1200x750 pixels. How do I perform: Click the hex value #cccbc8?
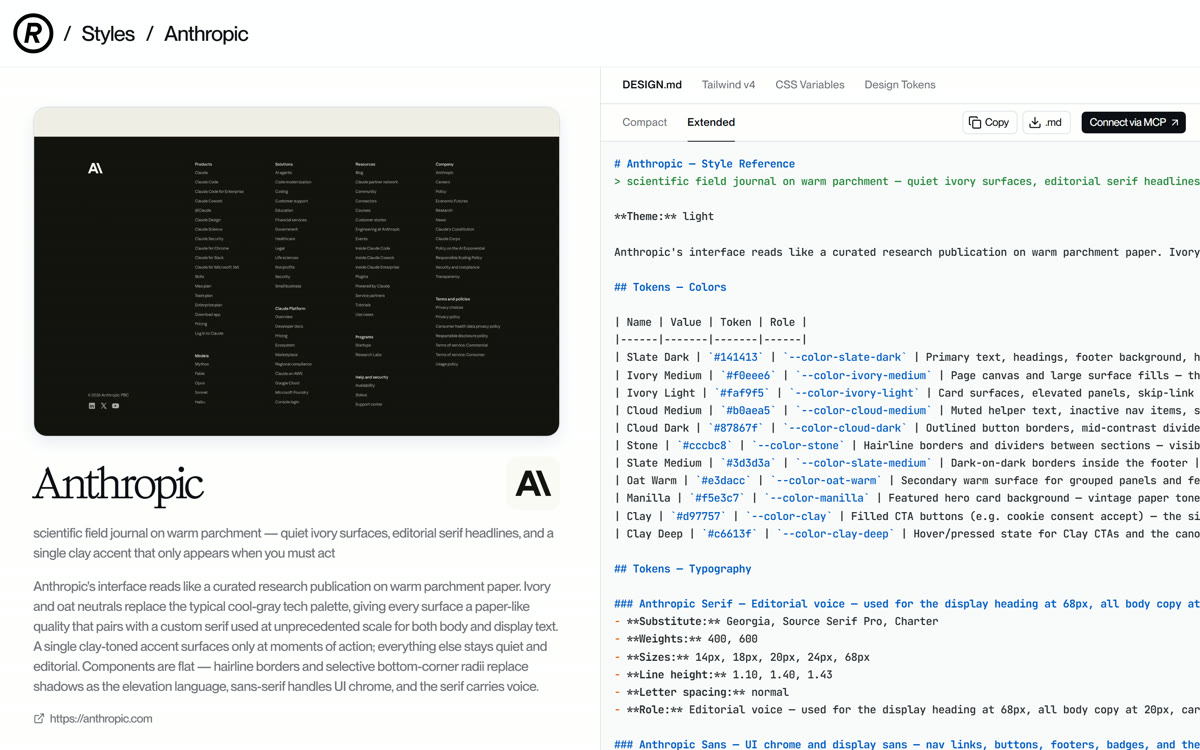[704, 446]
